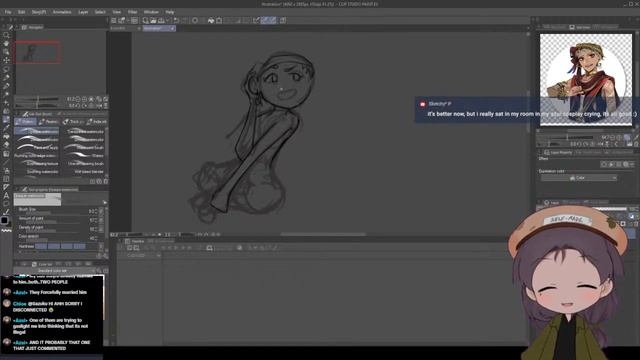Switch to the Sub View tab
The height and width of the screenshot is (360, 640).
580,27
